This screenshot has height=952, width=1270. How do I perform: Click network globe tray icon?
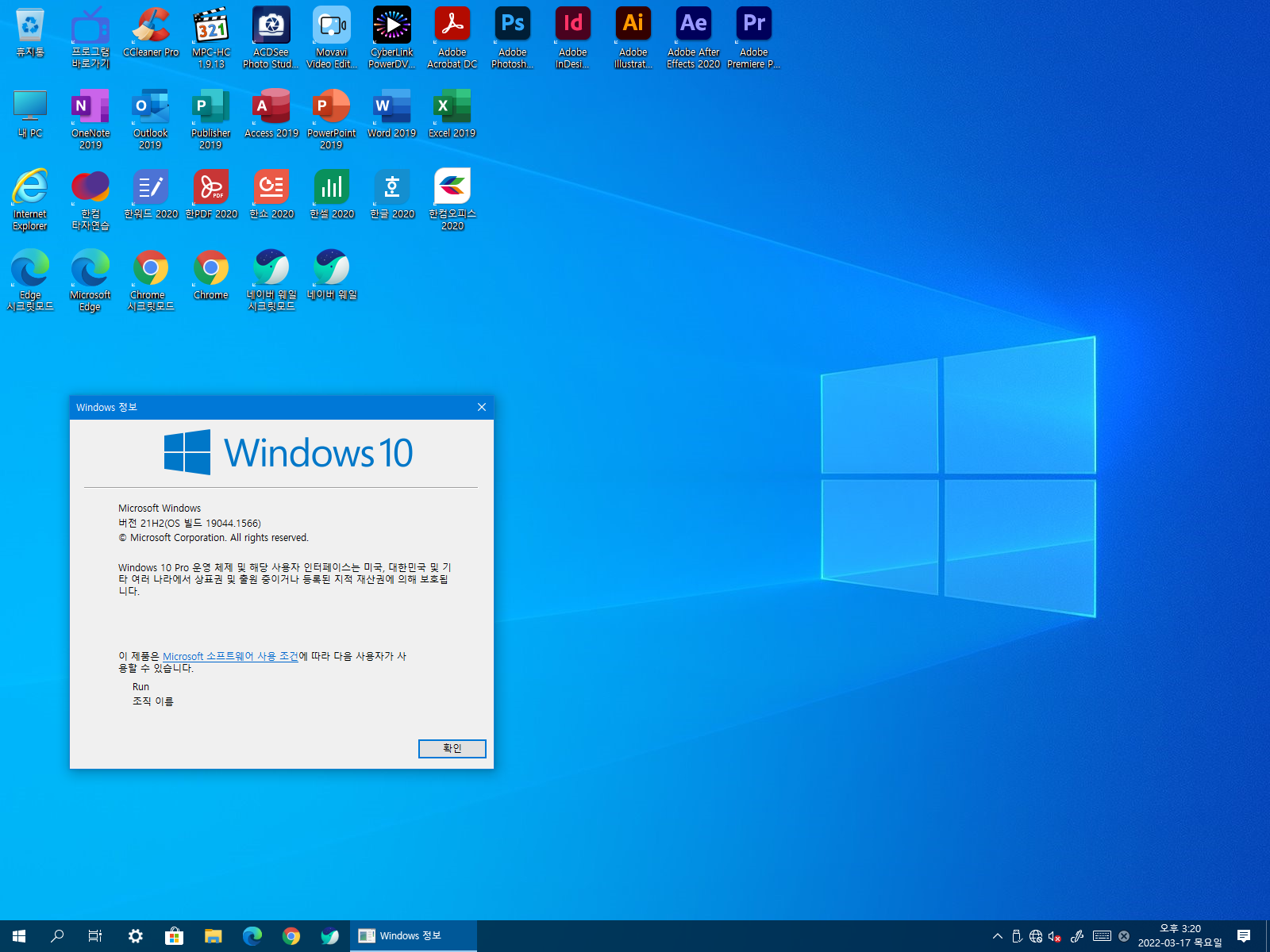(1036, 936)
